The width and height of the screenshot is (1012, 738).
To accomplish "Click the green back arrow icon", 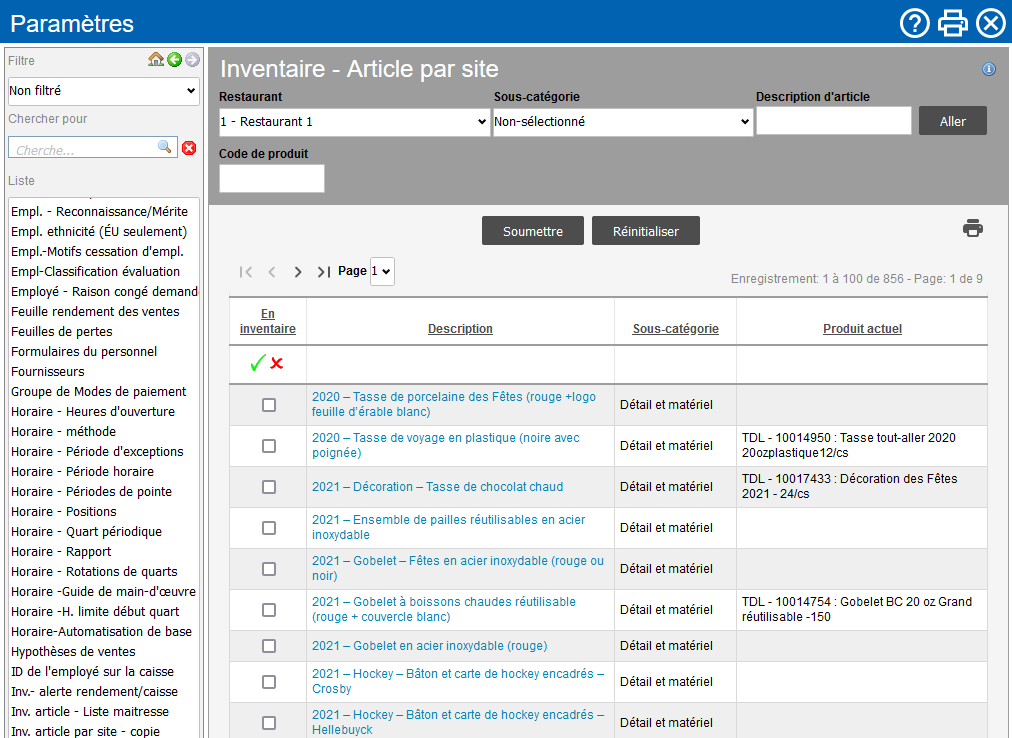I will (x=174, y=60).
